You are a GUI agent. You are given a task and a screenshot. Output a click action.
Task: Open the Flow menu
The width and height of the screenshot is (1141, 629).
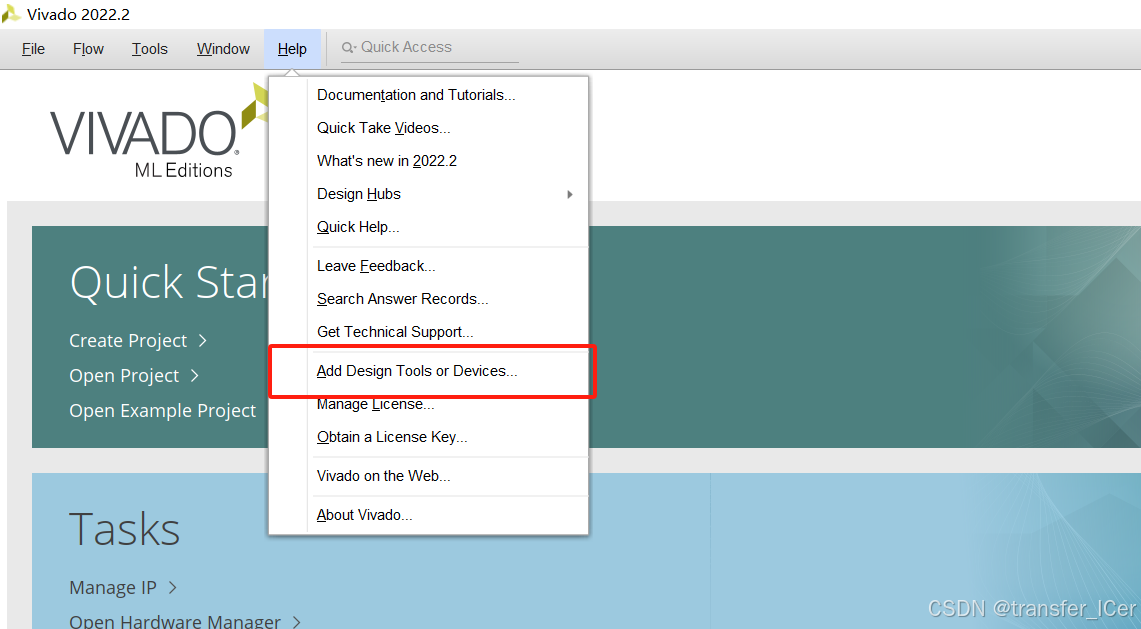tap(88, 49)
